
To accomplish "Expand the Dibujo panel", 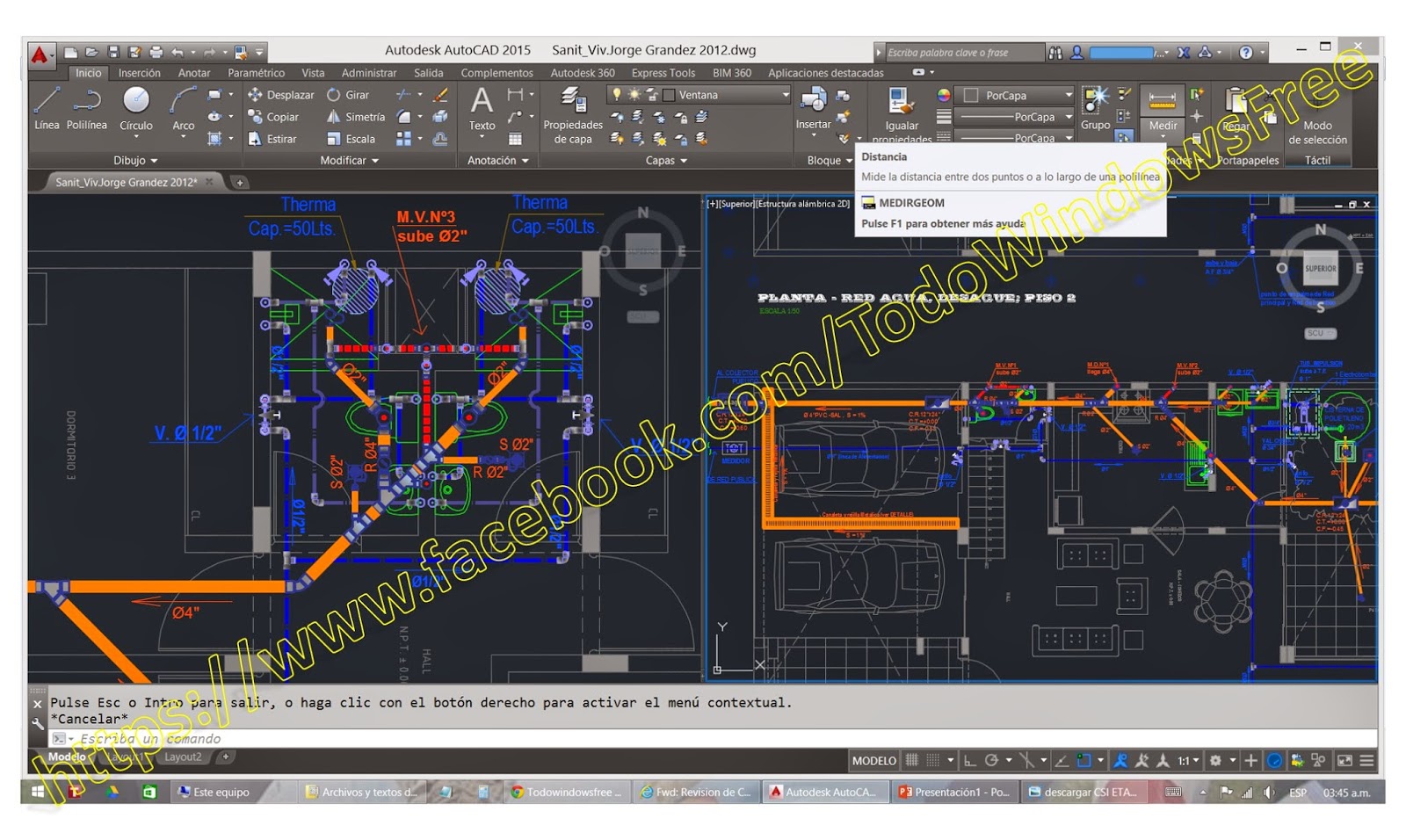I will pyautogui.click(x=135, y=161).
